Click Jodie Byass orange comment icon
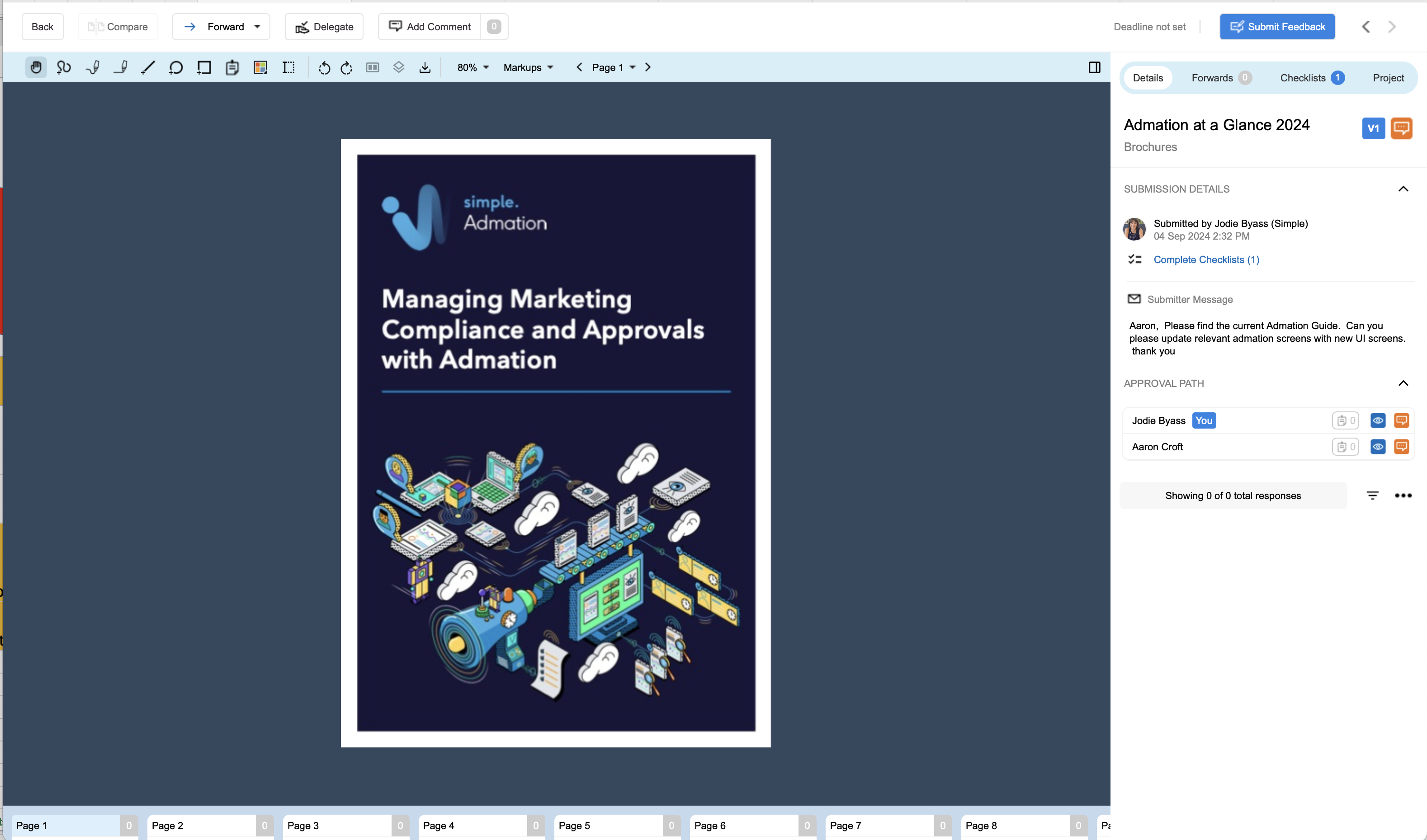 pyautogui.click(x=1402, y=420)
